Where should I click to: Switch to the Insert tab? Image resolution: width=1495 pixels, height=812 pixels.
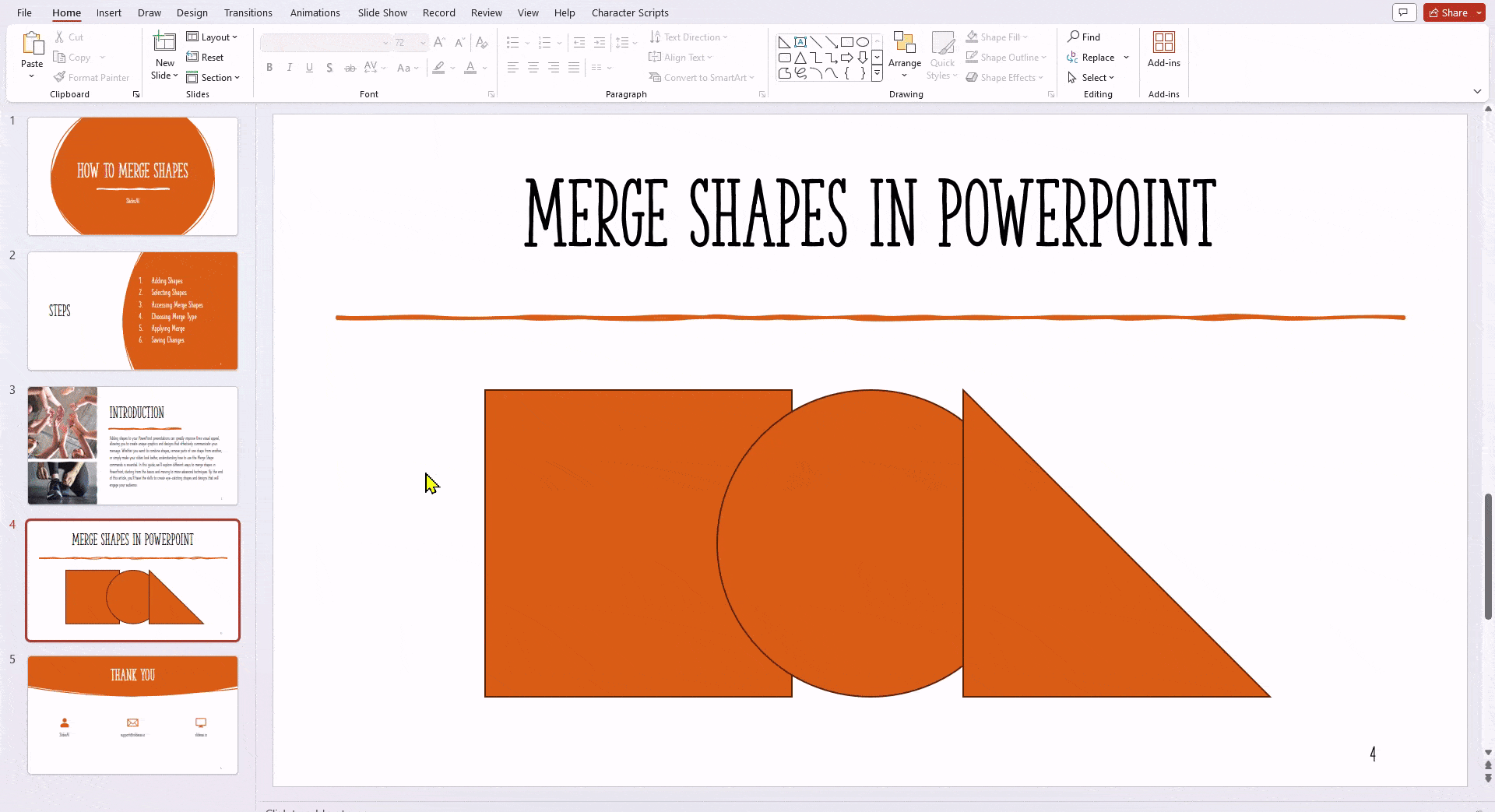click(108, 12)
